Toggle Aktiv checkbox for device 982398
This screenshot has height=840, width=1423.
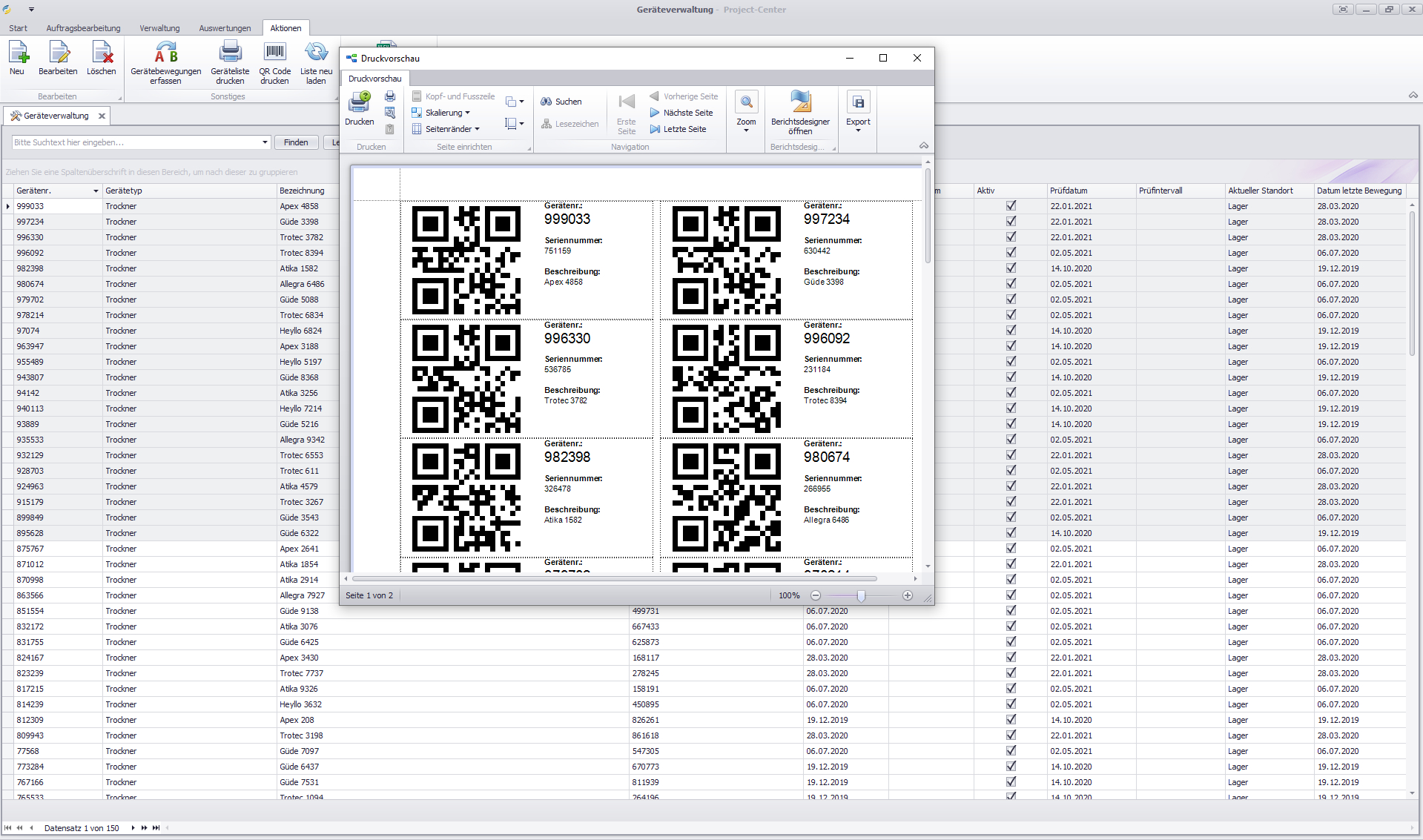coord(1011,268)
